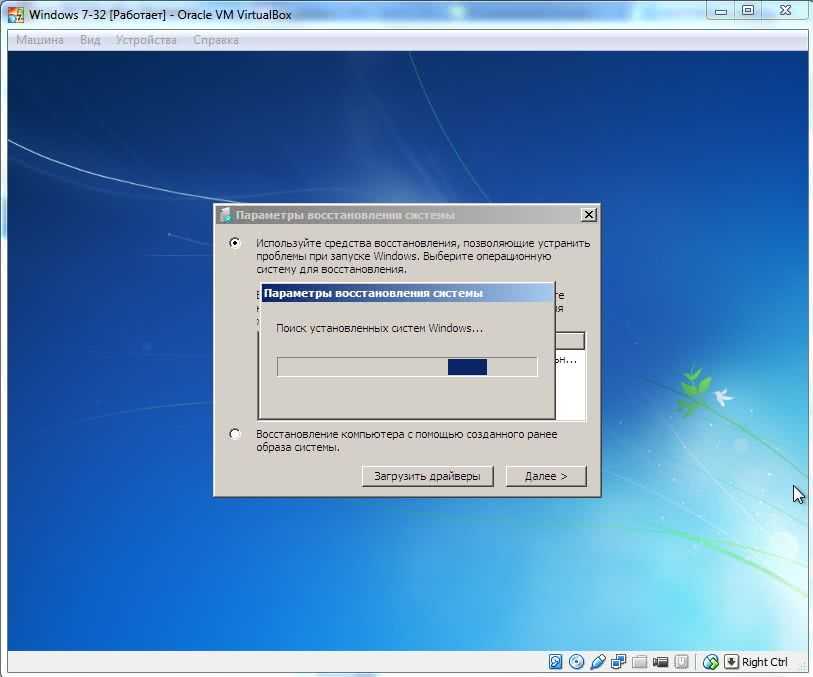Select the 'Используйте средства восстановления' radio option
813x677 pixels.
click(235, 243)
